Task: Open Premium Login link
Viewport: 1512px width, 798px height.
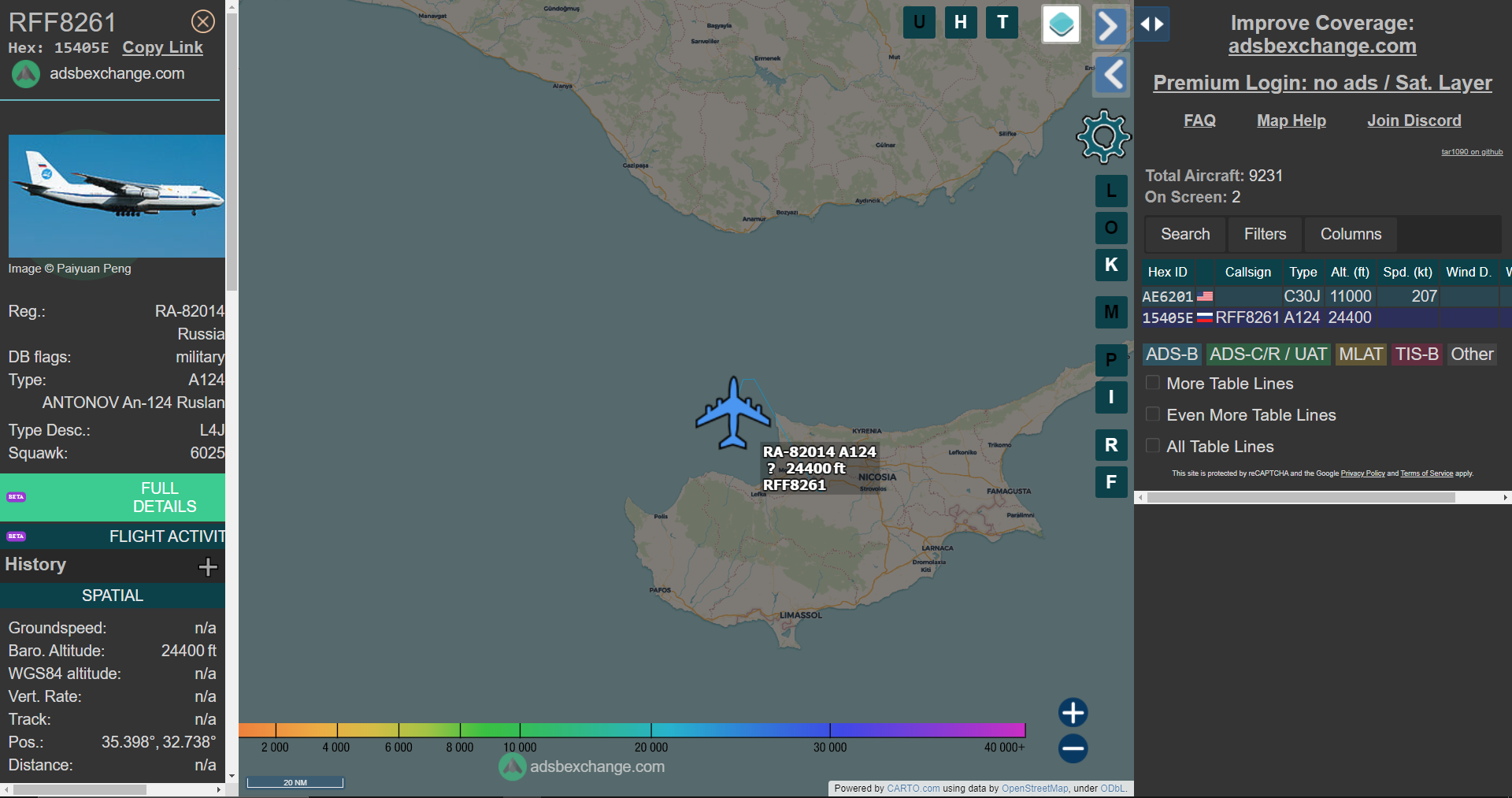Action: (x=1322, y=83)
